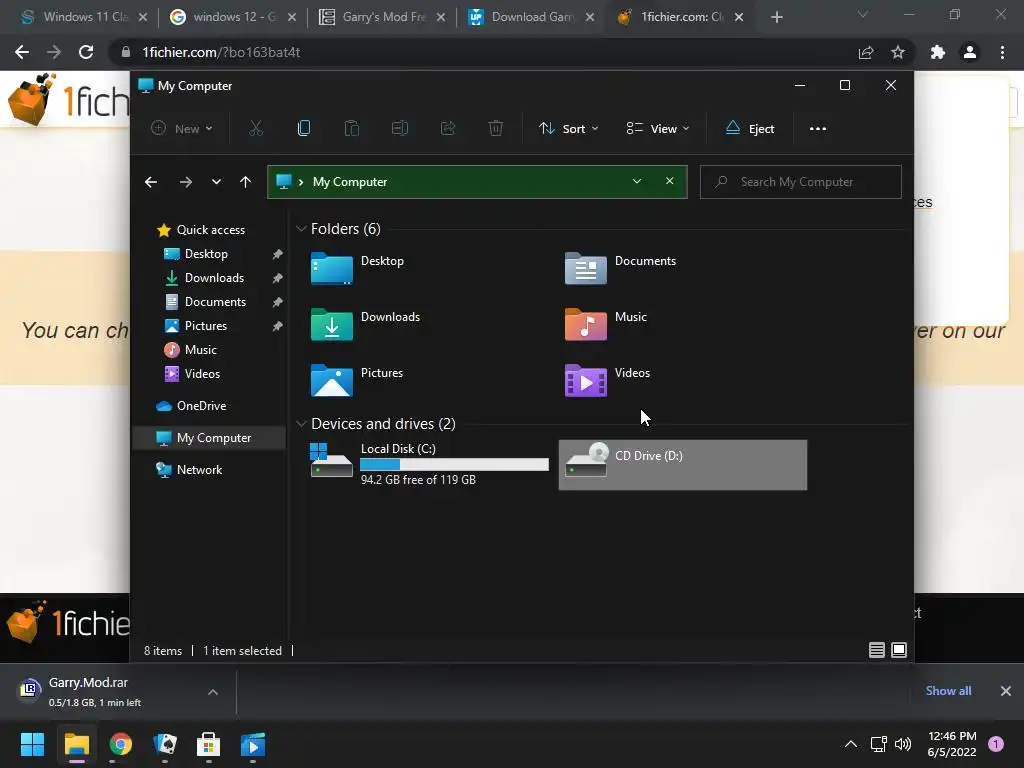Click the Local Disk (C:) usage bar
Screen dimensions: 1024x768
pos(454,464)
